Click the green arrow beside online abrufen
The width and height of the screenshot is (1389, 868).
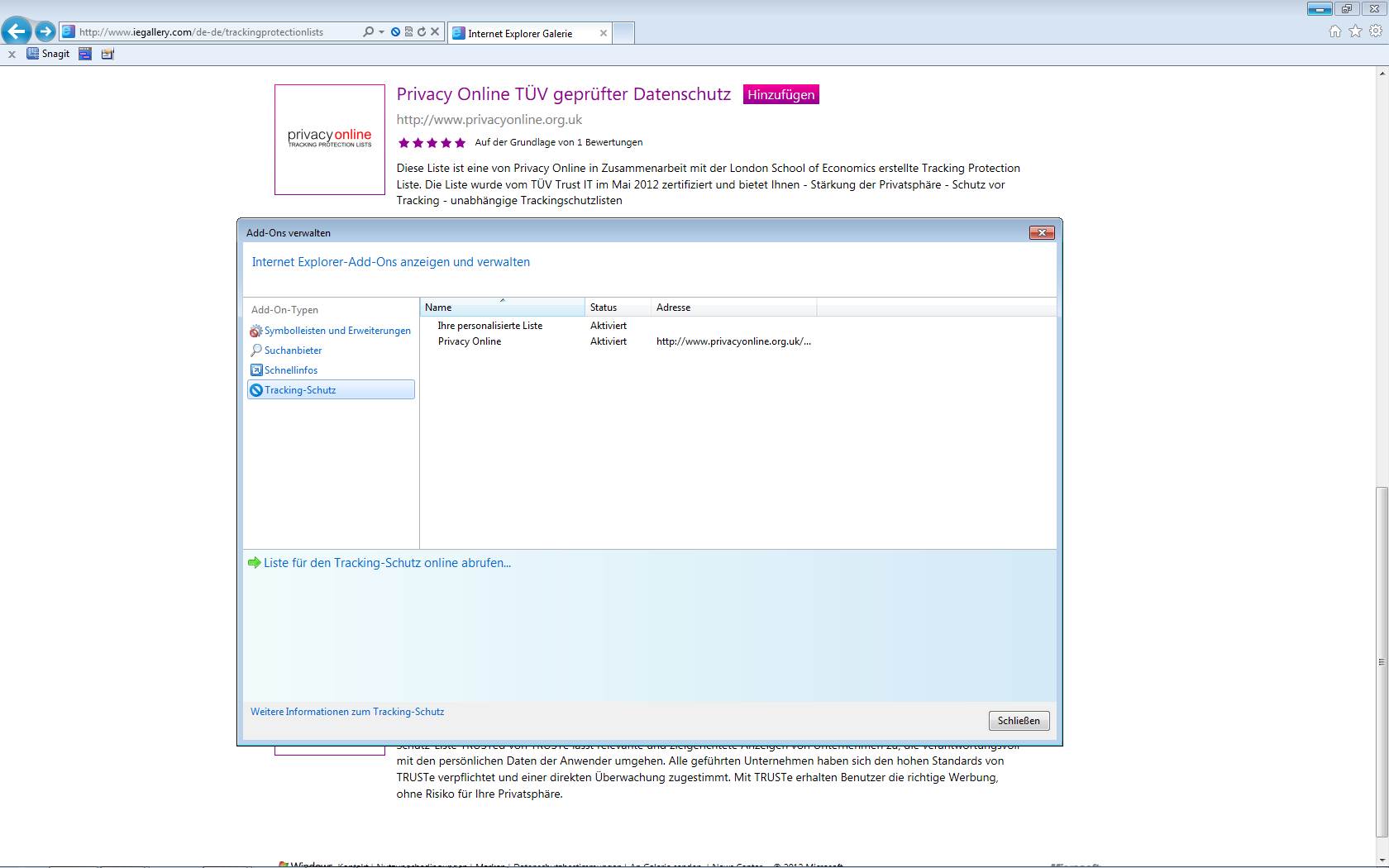tap(255, 563)
